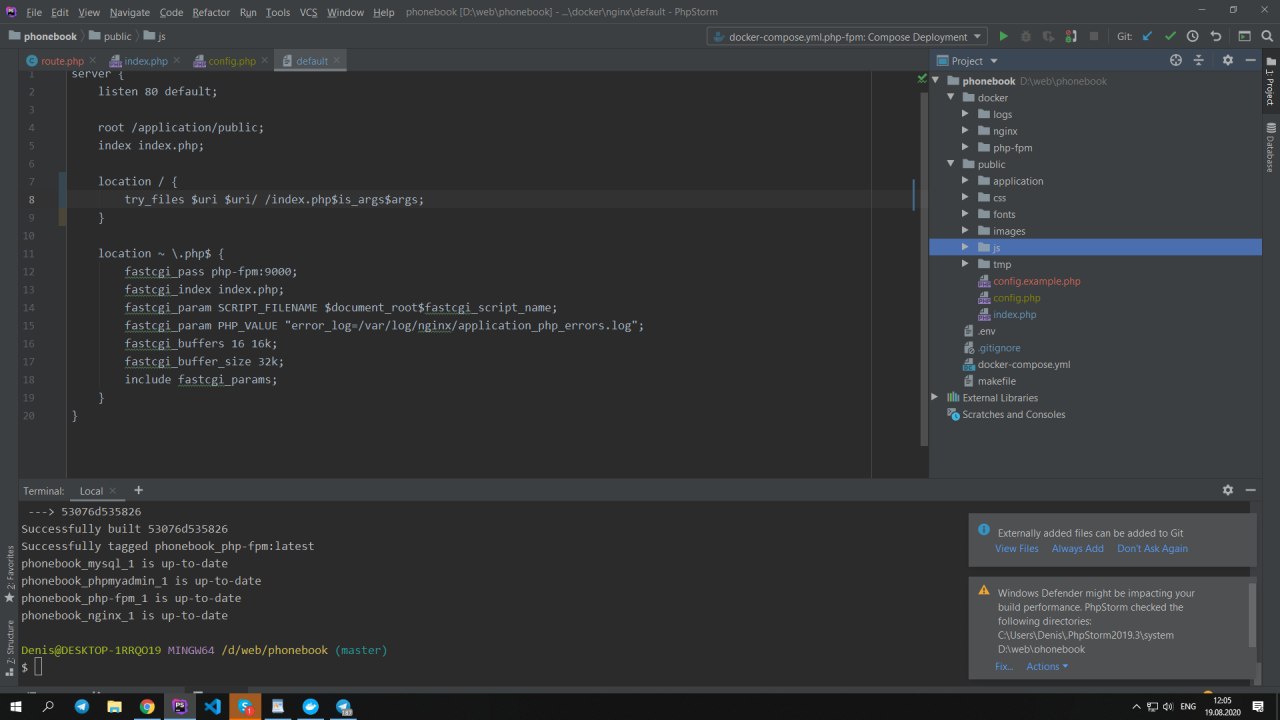The height and width of the screenshot is (720, 1280).
Task: Expand the nginx folder
Action: point(966,131)
